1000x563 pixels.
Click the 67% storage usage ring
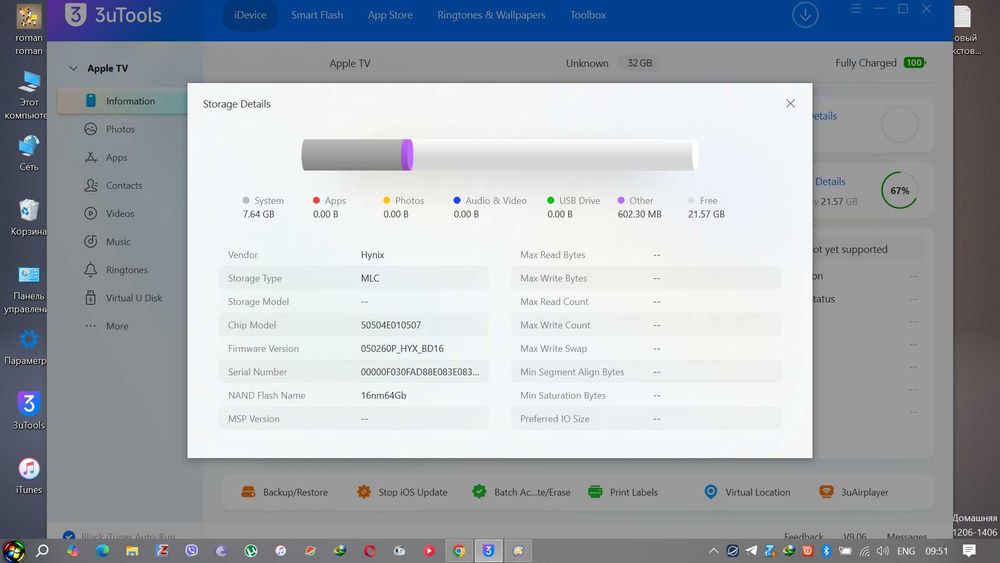(899, 190)
